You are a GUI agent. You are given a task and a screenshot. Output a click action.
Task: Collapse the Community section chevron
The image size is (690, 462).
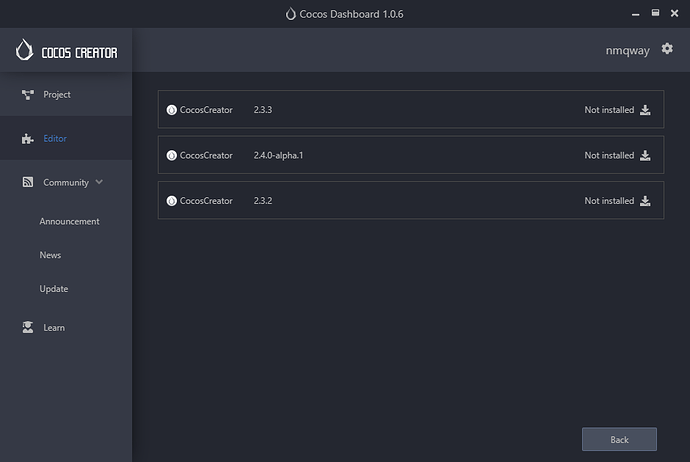point(99,183)
